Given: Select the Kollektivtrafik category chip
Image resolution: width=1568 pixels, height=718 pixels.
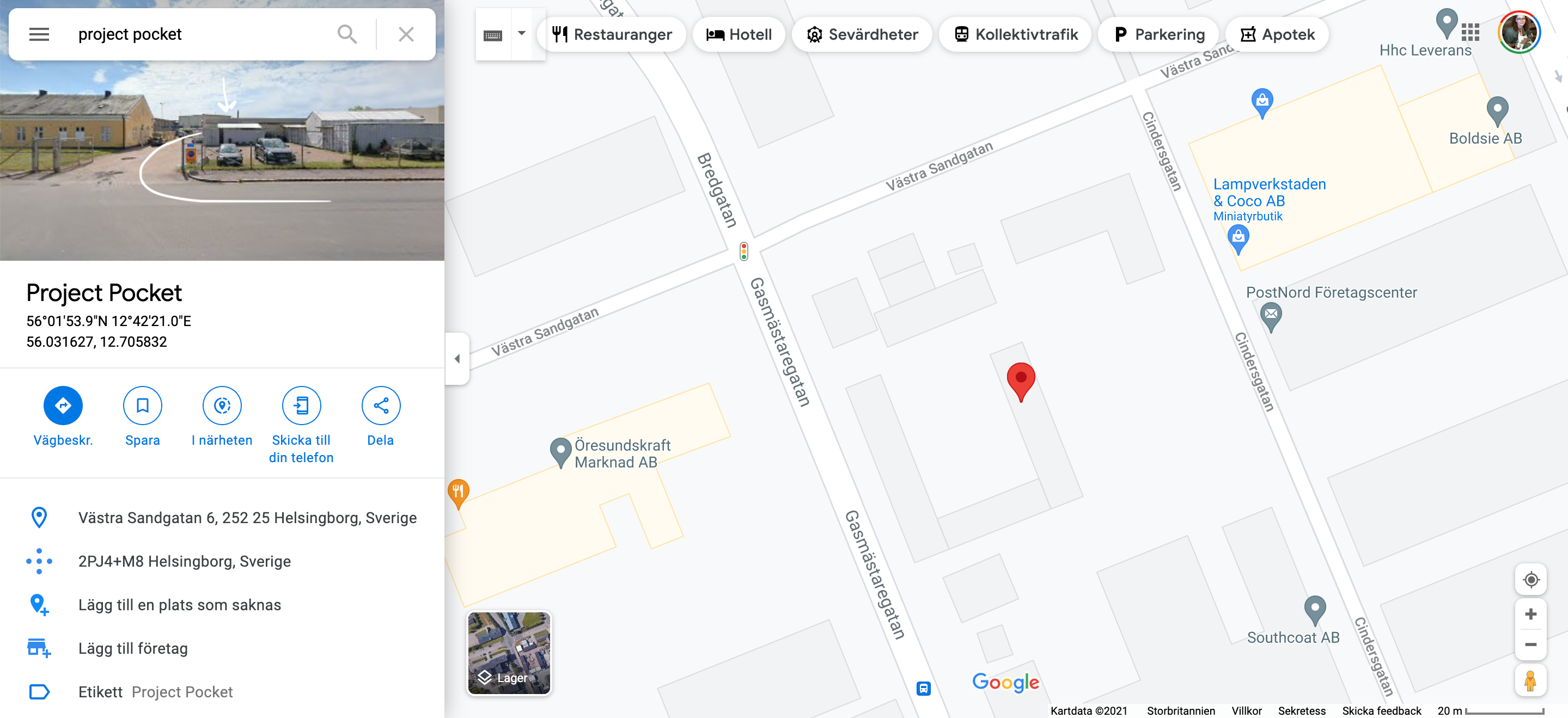Looking at the screenshot, I should (x=1015, y=35).
